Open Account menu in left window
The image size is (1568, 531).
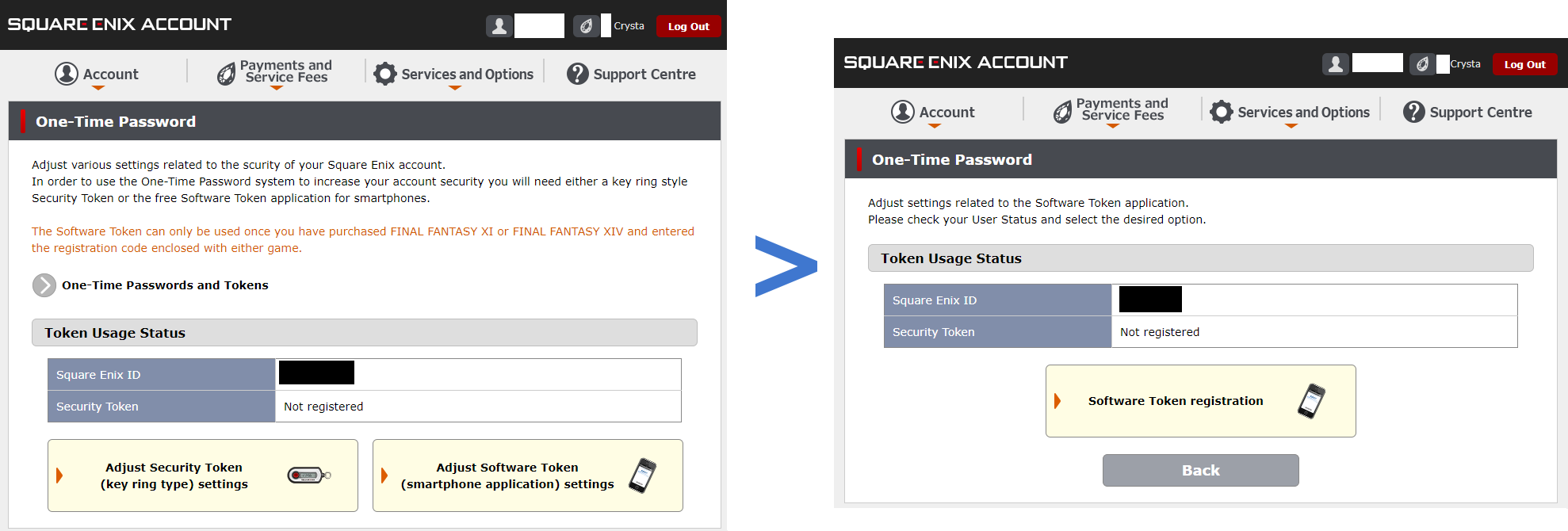(x=97, y=74)
